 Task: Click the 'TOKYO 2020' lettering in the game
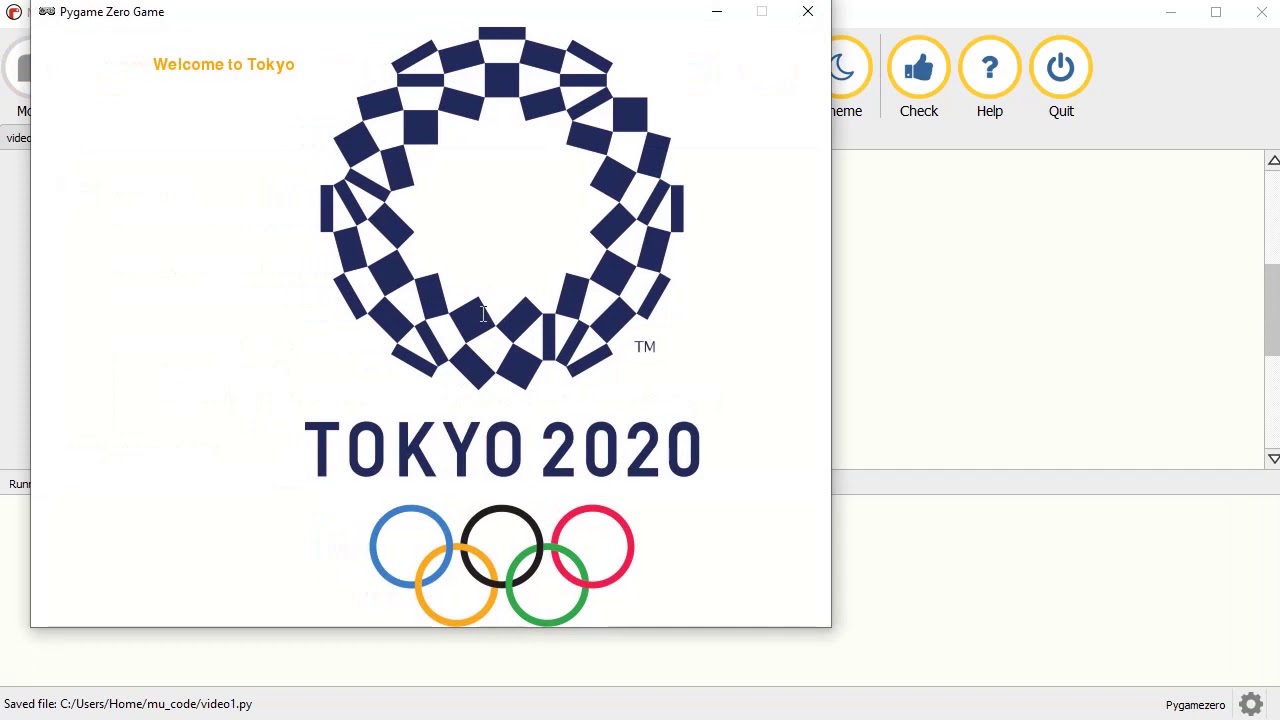click(502, 449)
